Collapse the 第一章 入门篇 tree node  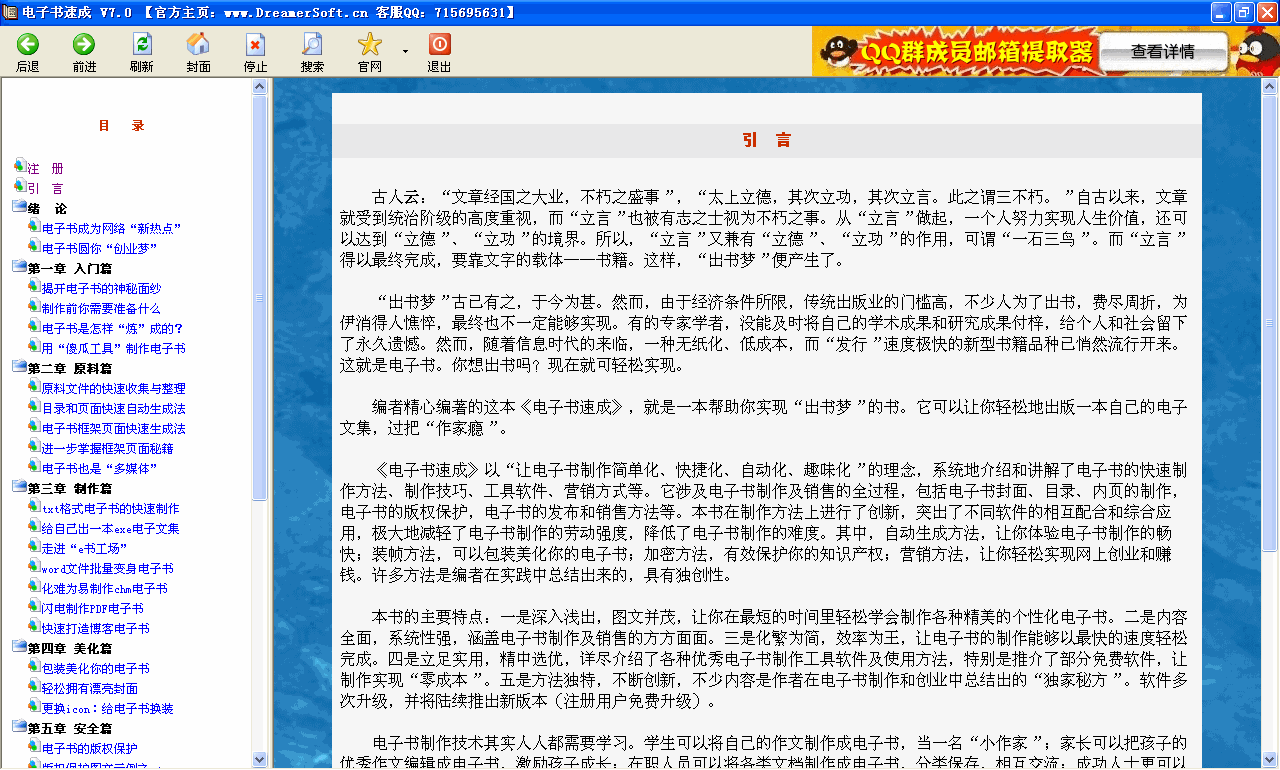20,267
